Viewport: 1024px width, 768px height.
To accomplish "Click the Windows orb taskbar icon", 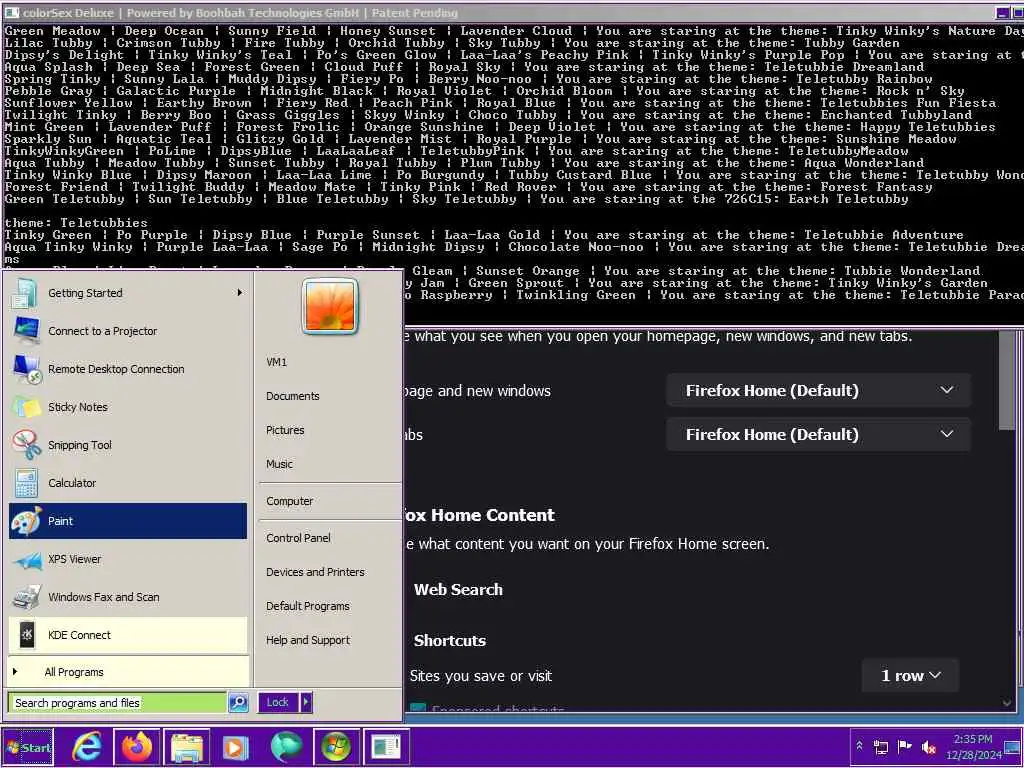I will click(336, 747).
